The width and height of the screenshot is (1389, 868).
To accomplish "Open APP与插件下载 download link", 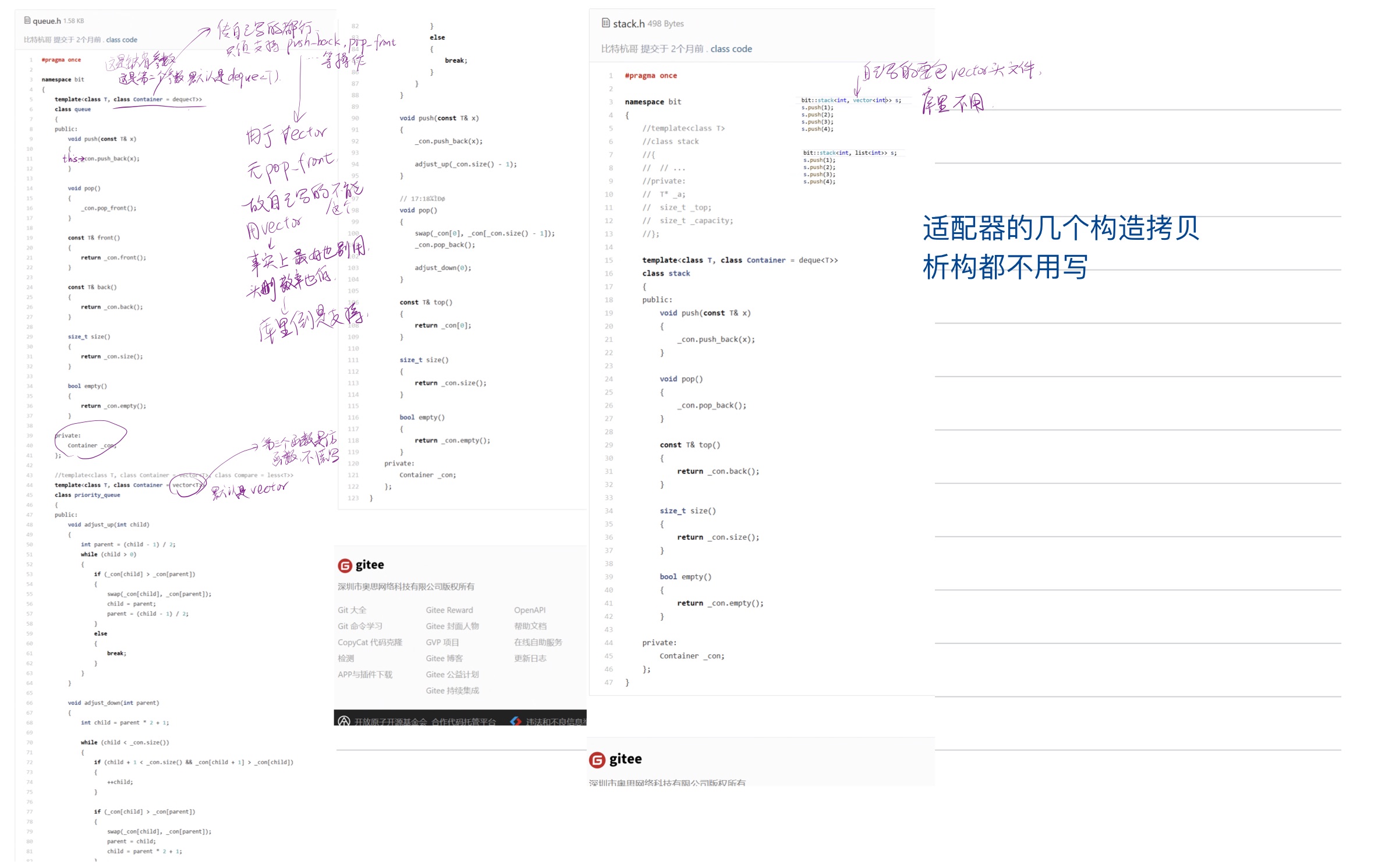I will [364, 675].
